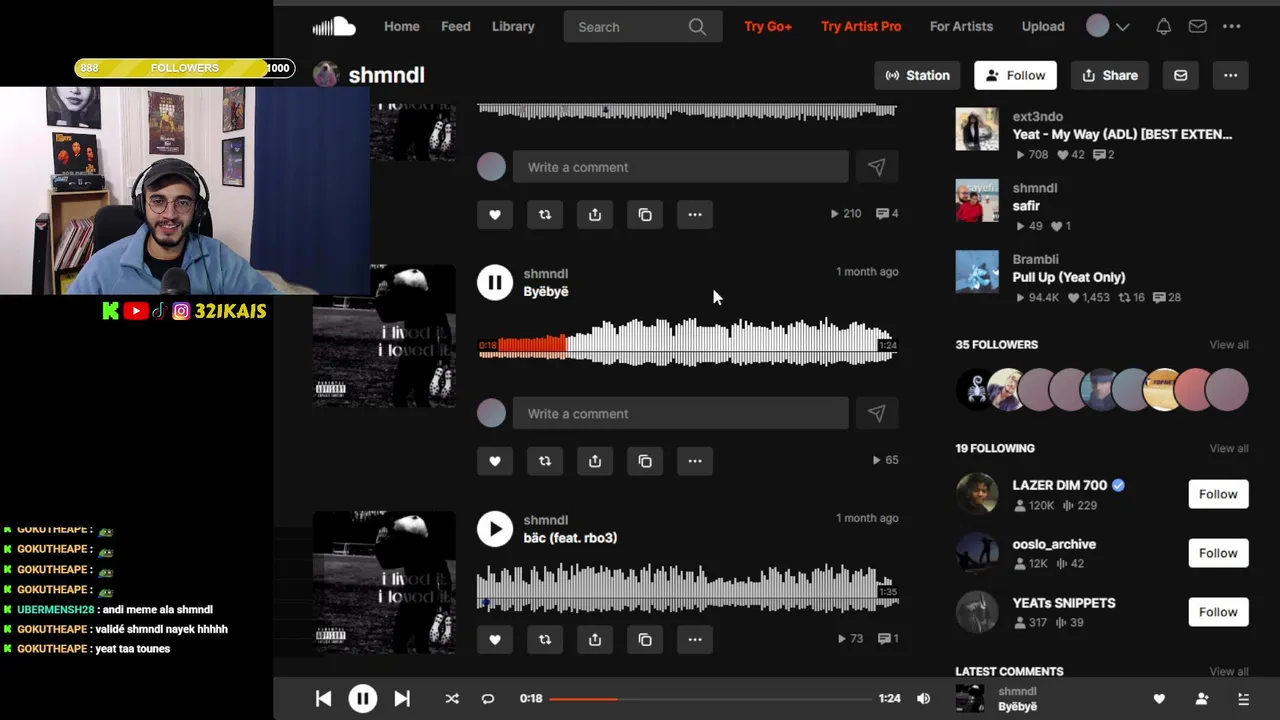Like current song in player bar
Image resolution: width=1280 pixels, height=720 pixels.
[1159, 699]
